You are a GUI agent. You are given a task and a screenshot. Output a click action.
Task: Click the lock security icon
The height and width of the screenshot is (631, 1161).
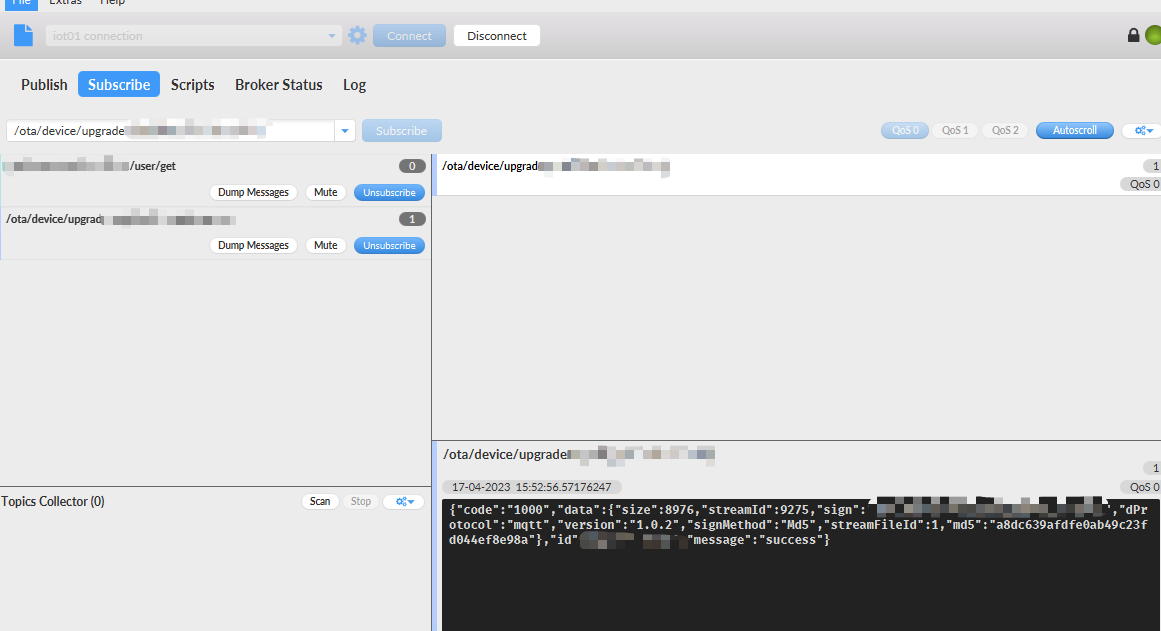click(1133, 35)
